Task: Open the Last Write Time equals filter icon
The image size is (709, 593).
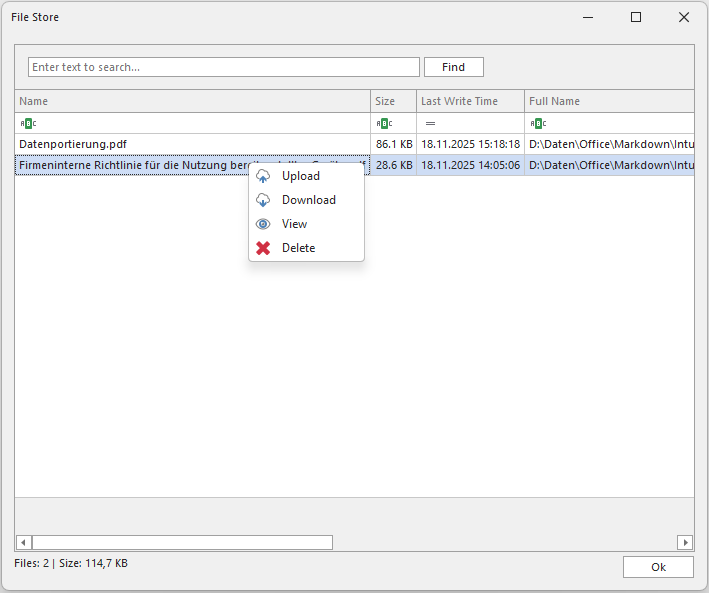Action: click(430, 123)
